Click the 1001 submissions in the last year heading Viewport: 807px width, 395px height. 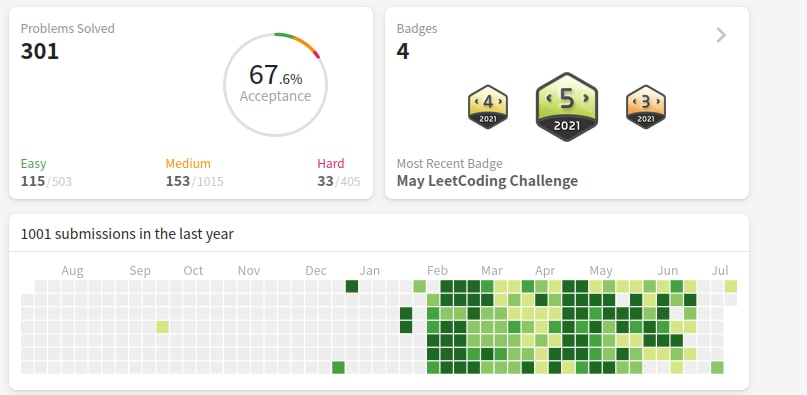click(127, 234)
